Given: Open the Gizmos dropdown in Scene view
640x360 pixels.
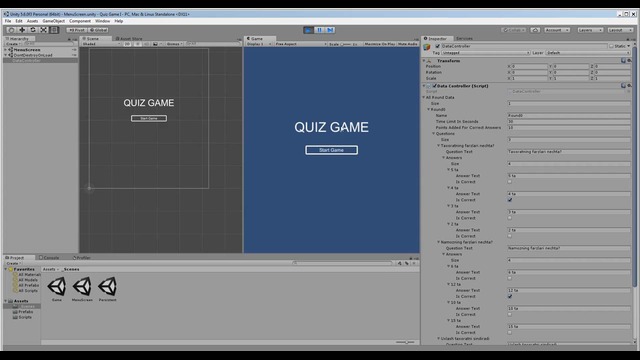Looking at the screenshot, I should coord(174,44).
